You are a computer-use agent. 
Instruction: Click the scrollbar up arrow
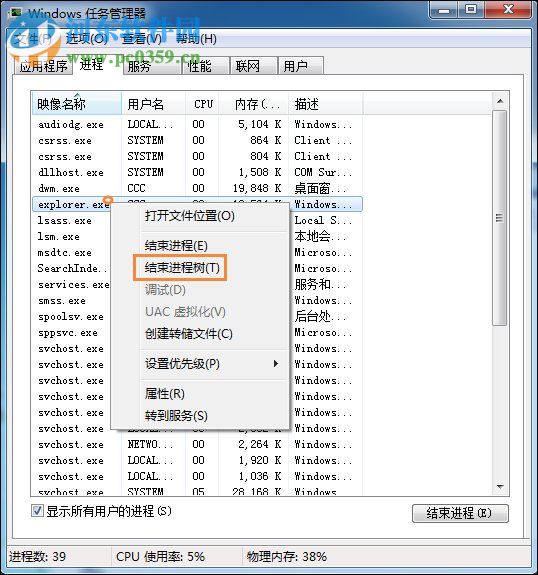pyautogui.click(x=500, y=101)
